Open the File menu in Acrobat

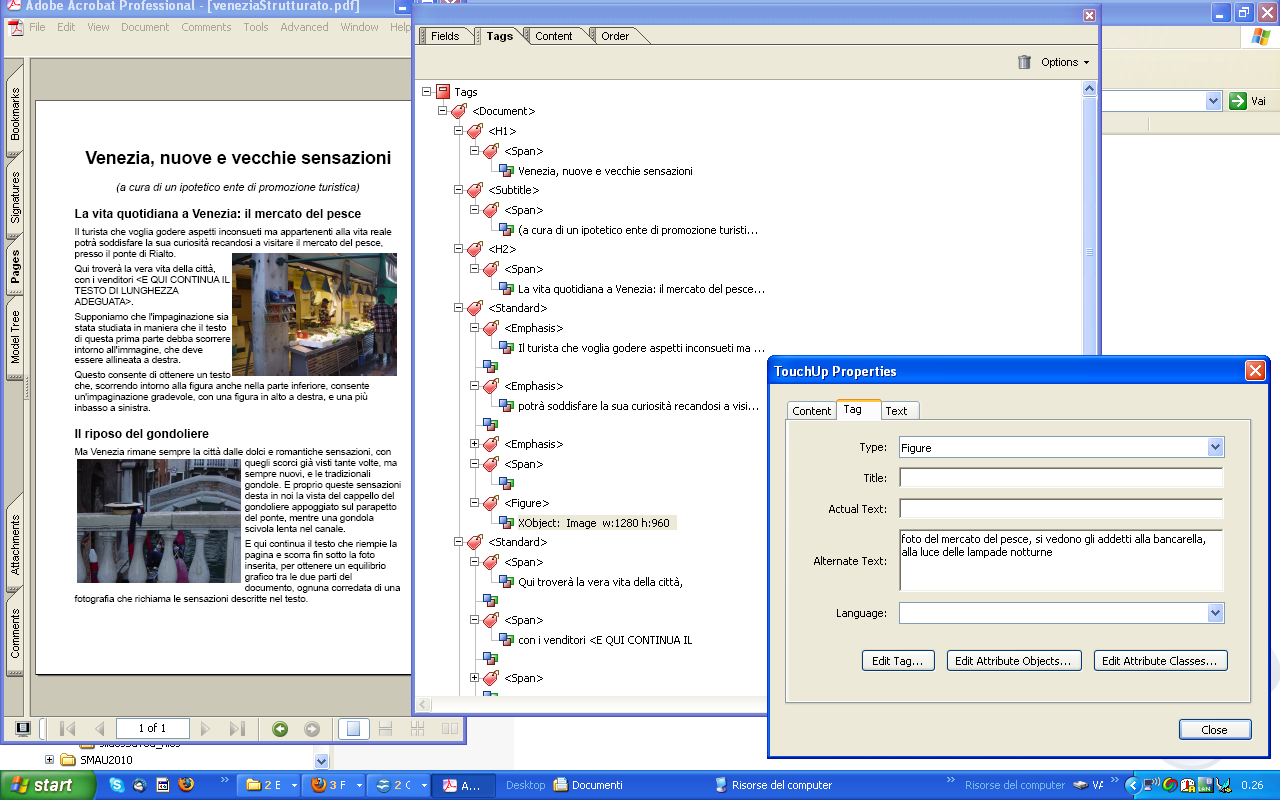[x=37, y=27]
